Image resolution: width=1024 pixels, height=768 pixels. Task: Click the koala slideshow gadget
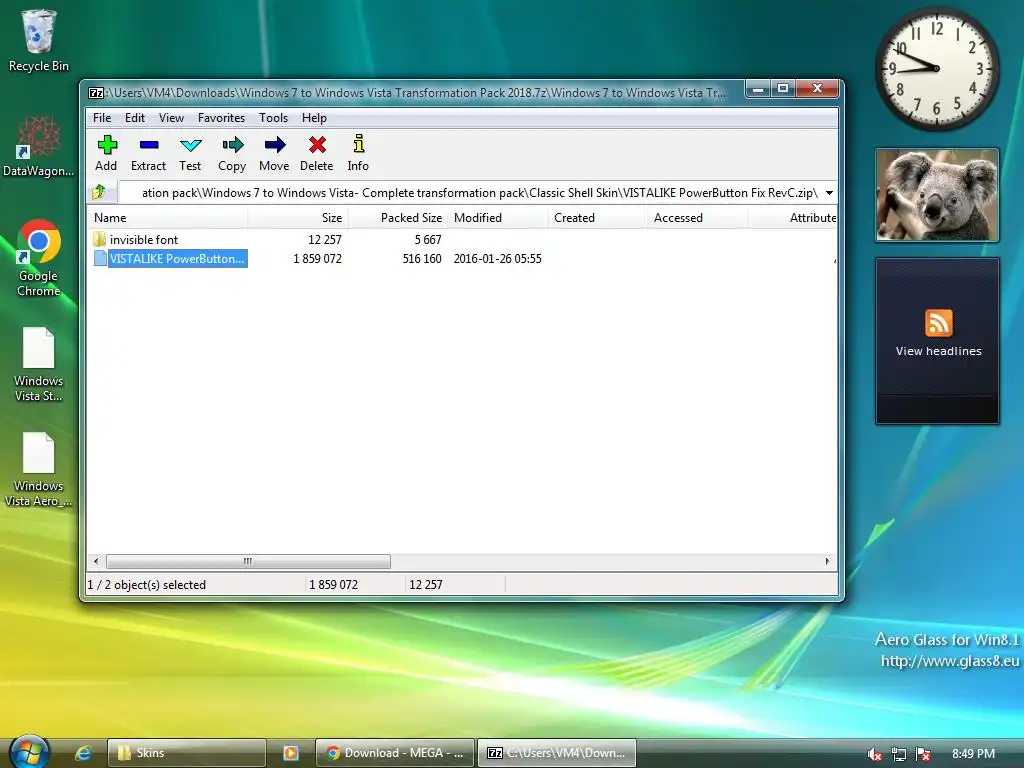937,195
